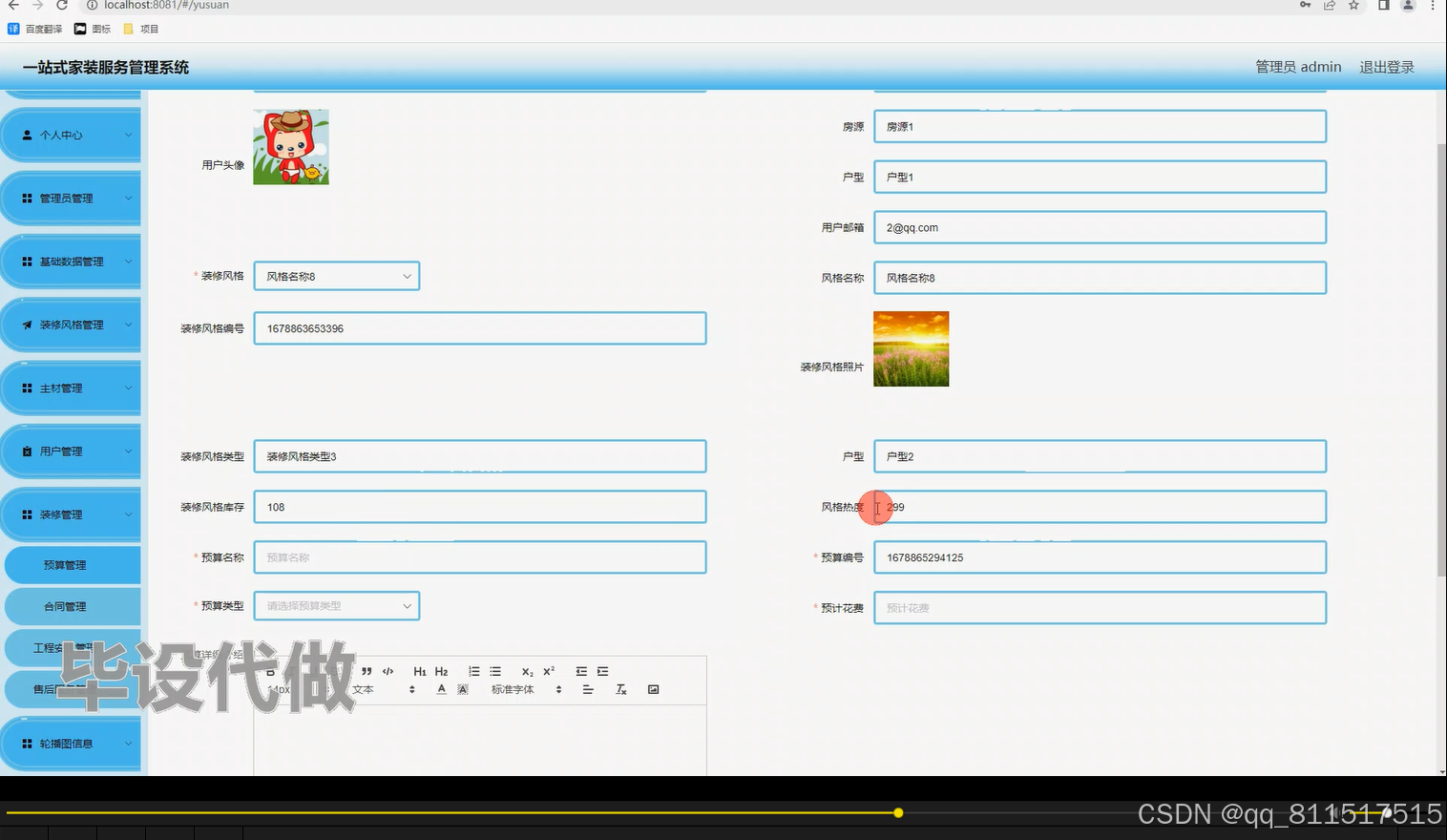Insert a blockquote in the rich text editor
Image resolution: width=1447 pixels, height=840 pixels.
[367, 671]
